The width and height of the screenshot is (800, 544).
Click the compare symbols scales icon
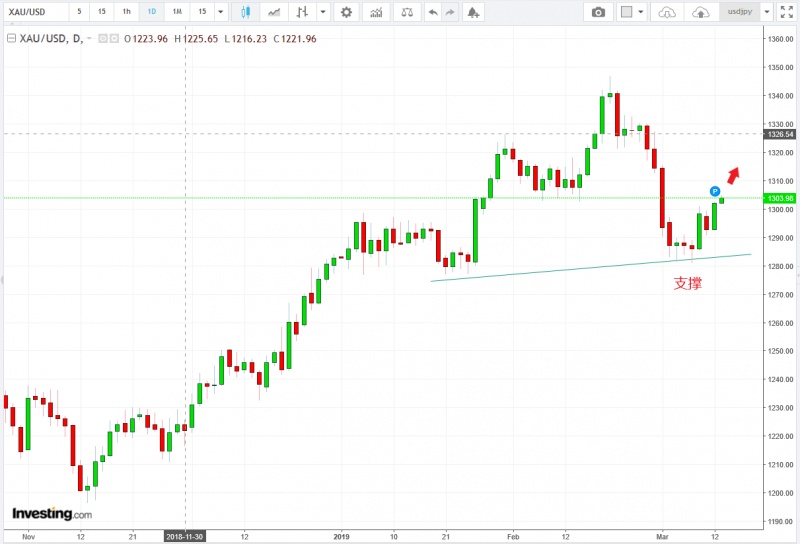point(406,12)
